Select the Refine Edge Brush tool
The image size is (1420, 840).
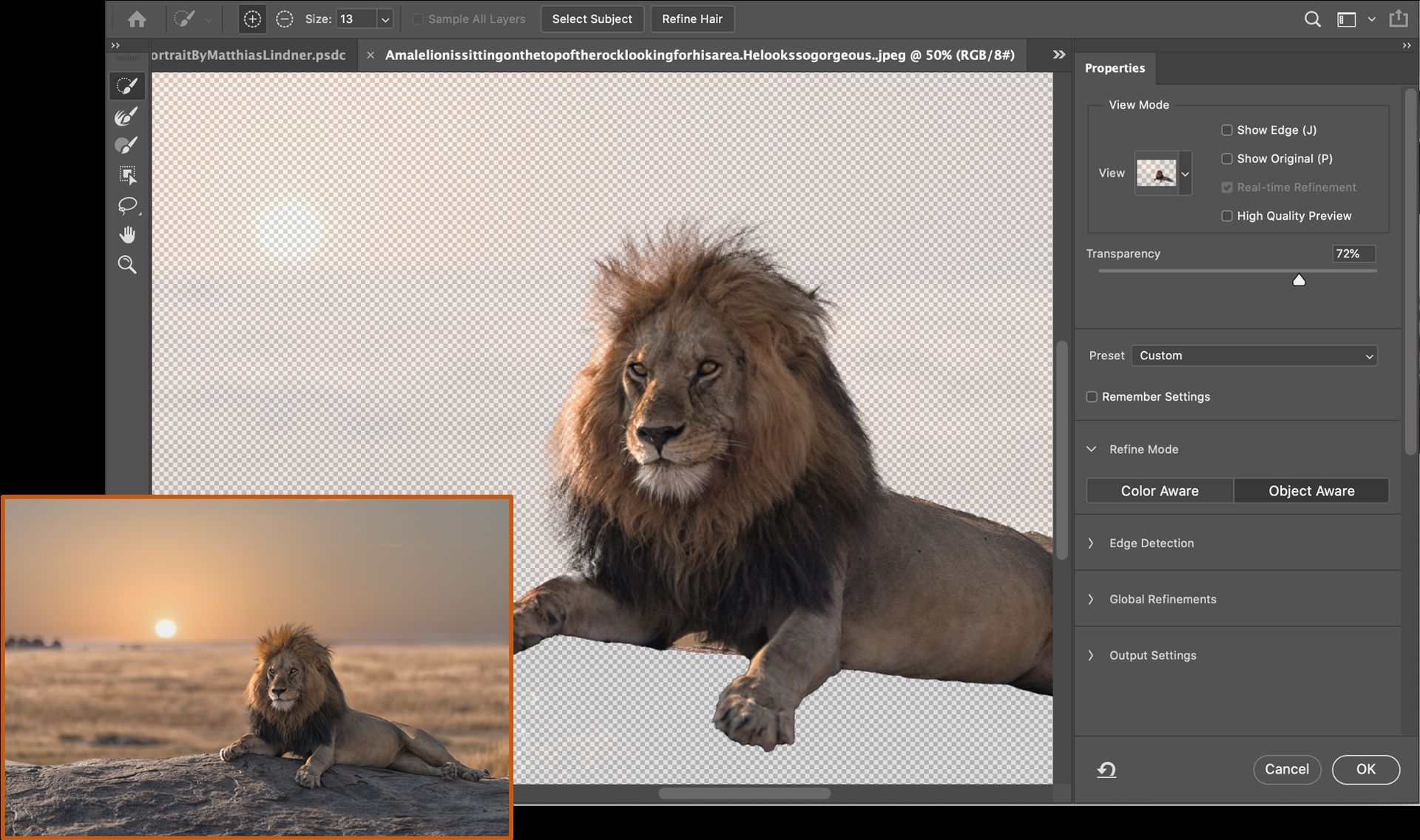[126, 116]
